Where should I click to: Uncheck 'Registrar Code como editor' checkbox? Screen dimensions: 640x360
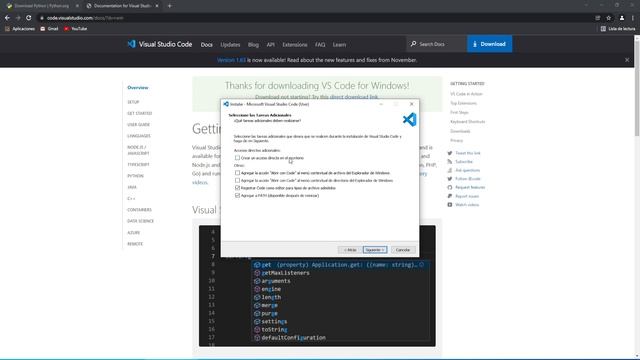pos(237,188)
